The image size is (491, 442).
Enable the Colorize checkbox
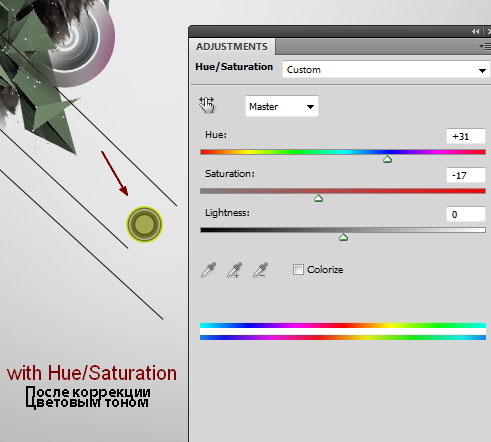[298, 269]
